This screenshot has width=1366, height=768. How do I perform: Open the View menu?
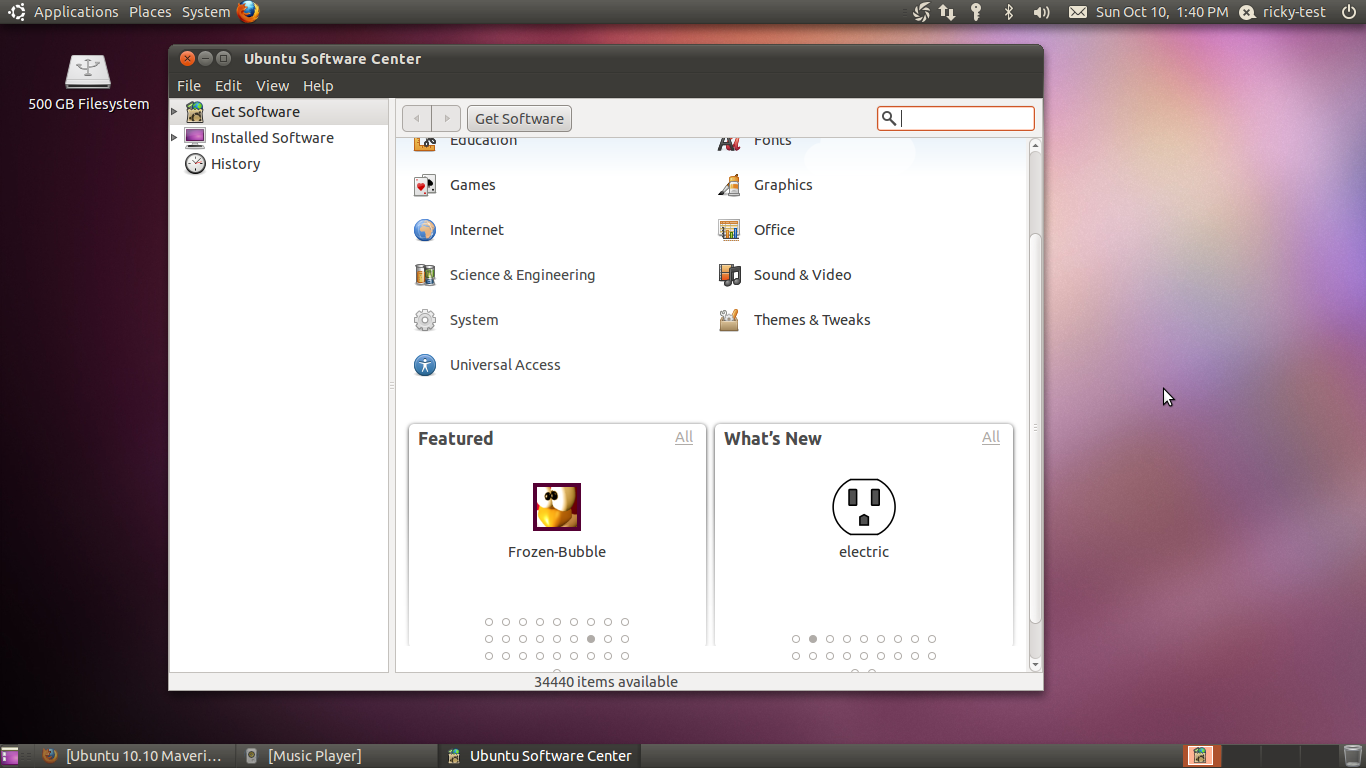[x=272, y=86]
